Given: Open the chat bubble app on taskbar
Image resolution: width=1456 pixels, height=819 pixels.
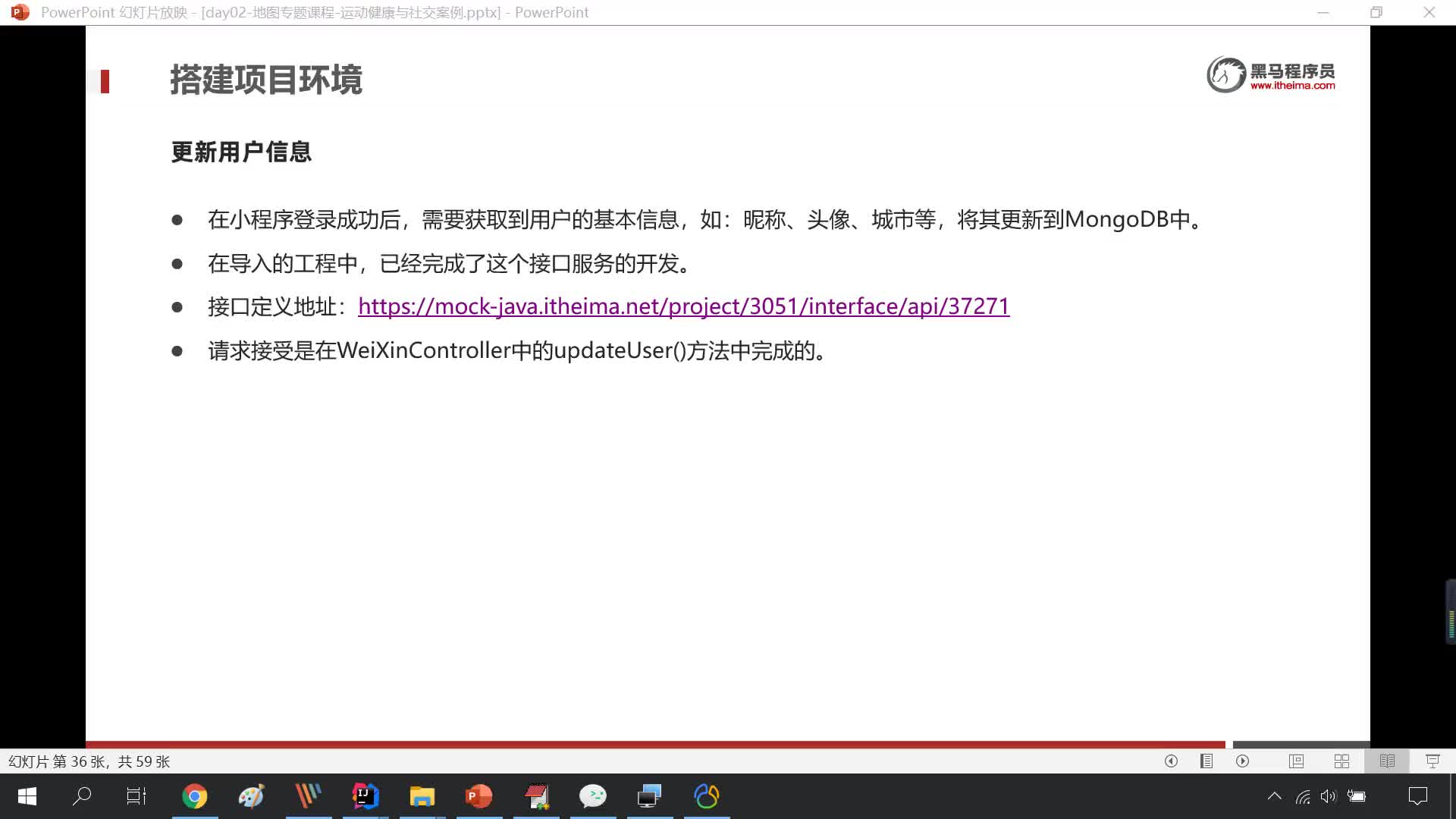Looking at the screenshot, I should [593, 796].
